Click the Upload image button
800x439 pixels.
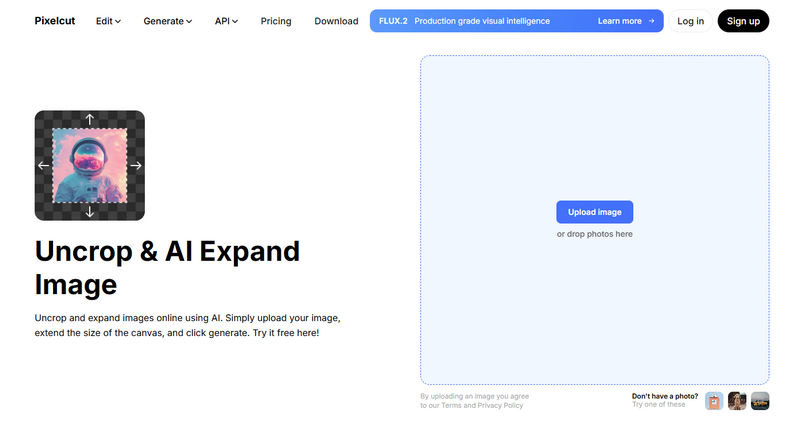pyautogui.click(x=594, y=212)
